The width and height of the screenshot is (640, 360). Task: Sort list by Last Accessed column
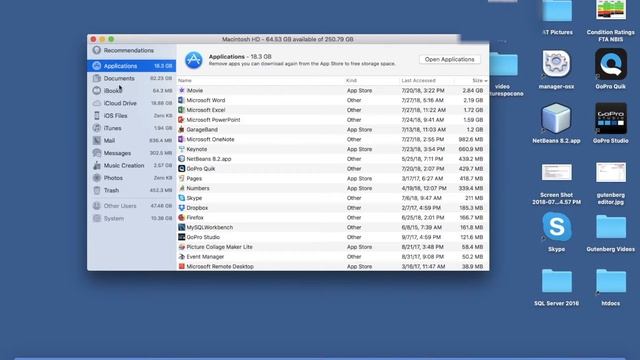point(418,80)
